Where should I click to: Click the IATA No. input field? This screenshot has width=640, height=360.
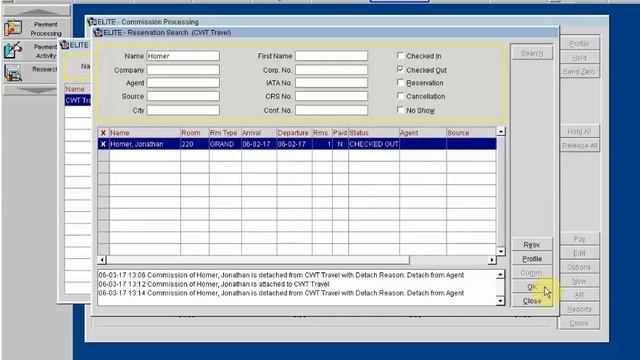click(x=331, y=83)
